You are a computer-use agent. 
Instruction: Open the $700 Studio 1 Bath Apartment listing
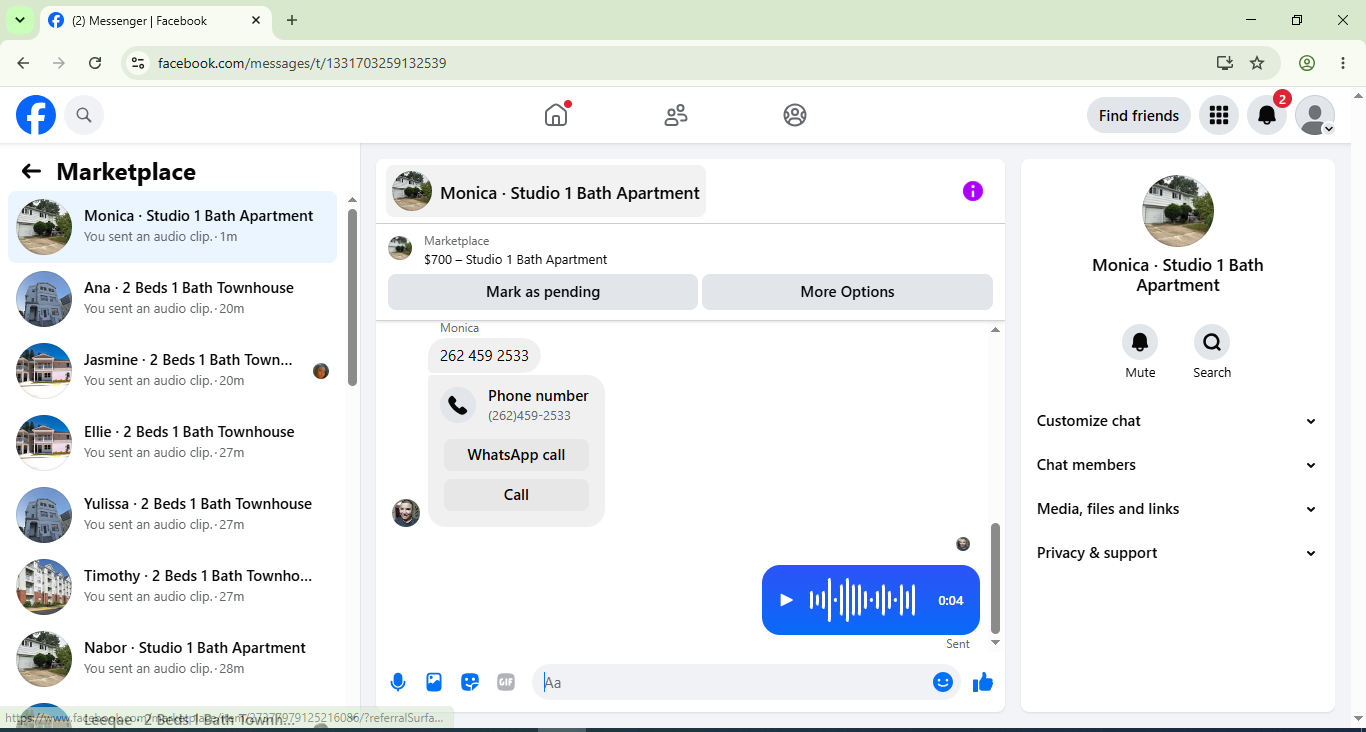[515, 259]
